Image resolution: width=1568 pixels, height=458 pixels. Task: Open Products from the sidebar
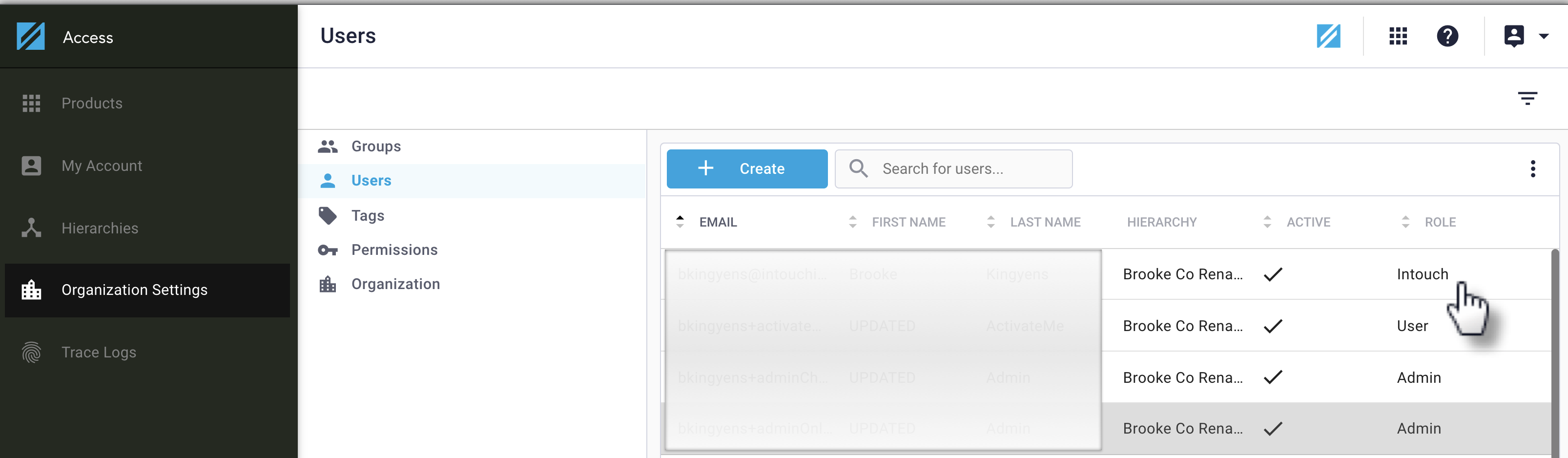tap(92, 104)
